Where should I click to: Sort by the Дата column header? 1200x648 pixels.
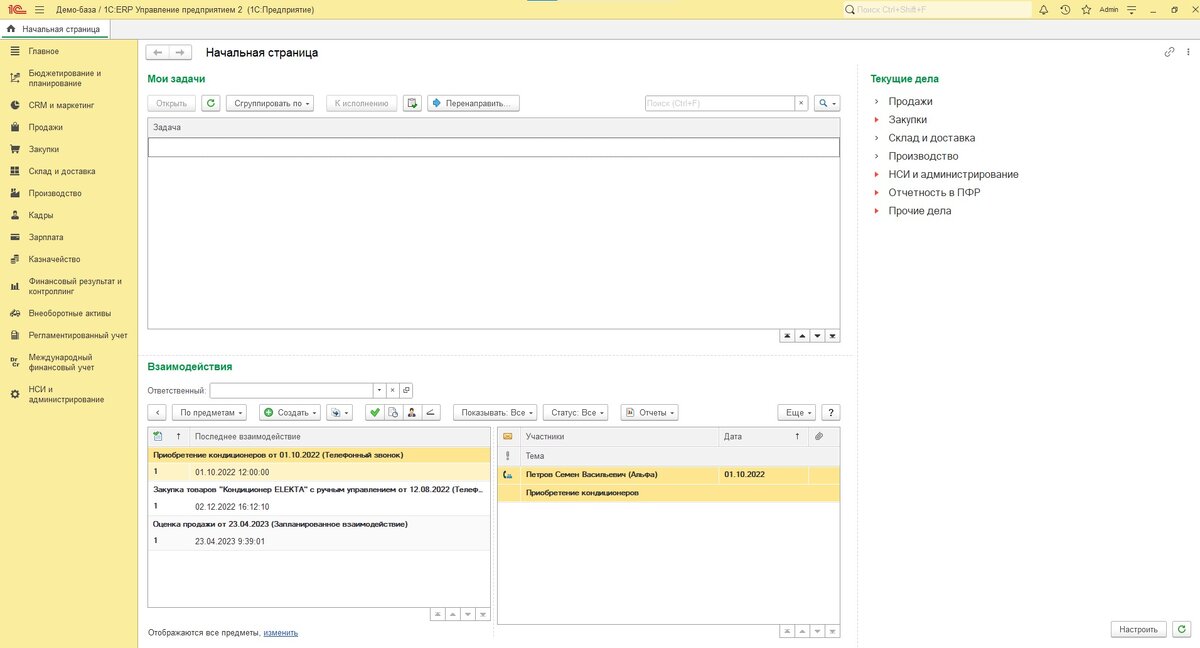click(762, 437)
